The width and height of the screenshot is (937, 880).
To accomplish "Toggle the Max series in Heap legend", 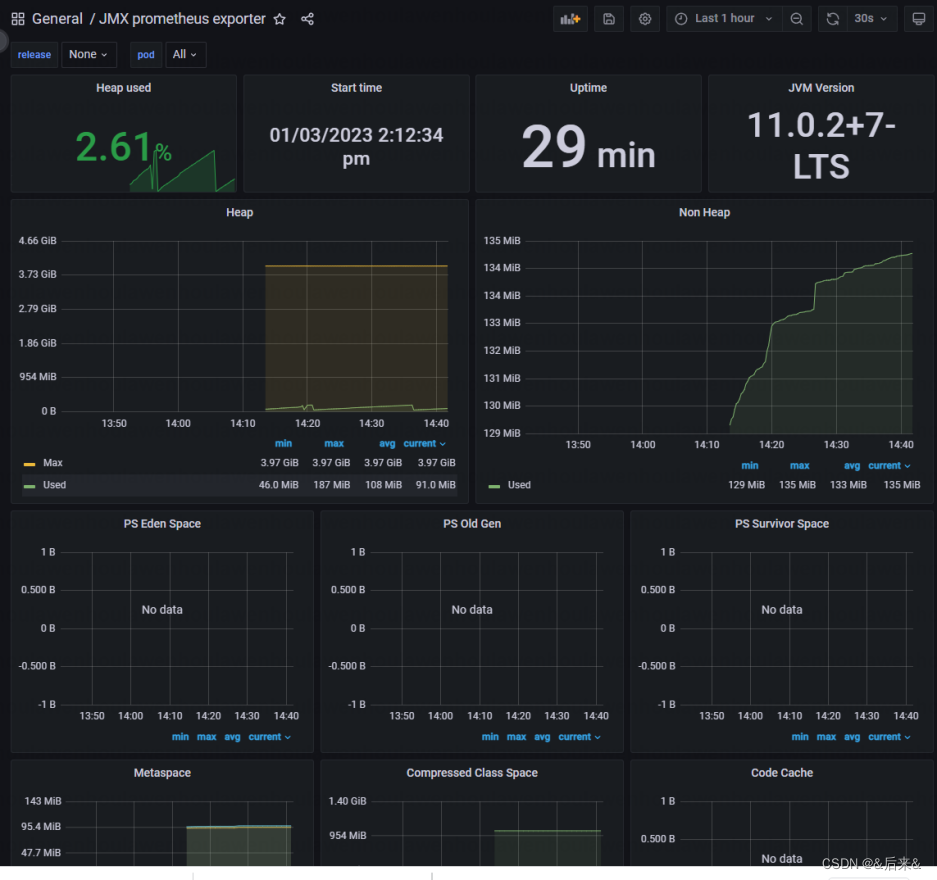I will (x=53, y=463).
